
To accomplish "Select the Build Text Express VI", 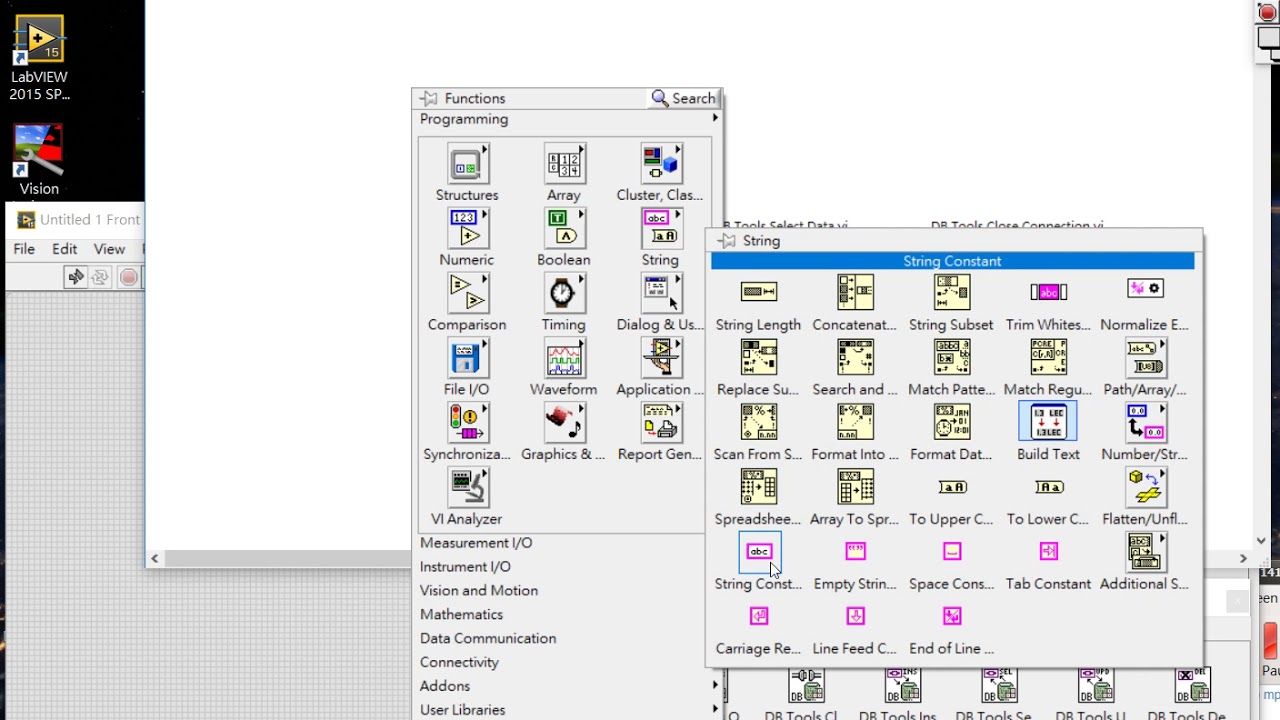I will (1048, 422).
